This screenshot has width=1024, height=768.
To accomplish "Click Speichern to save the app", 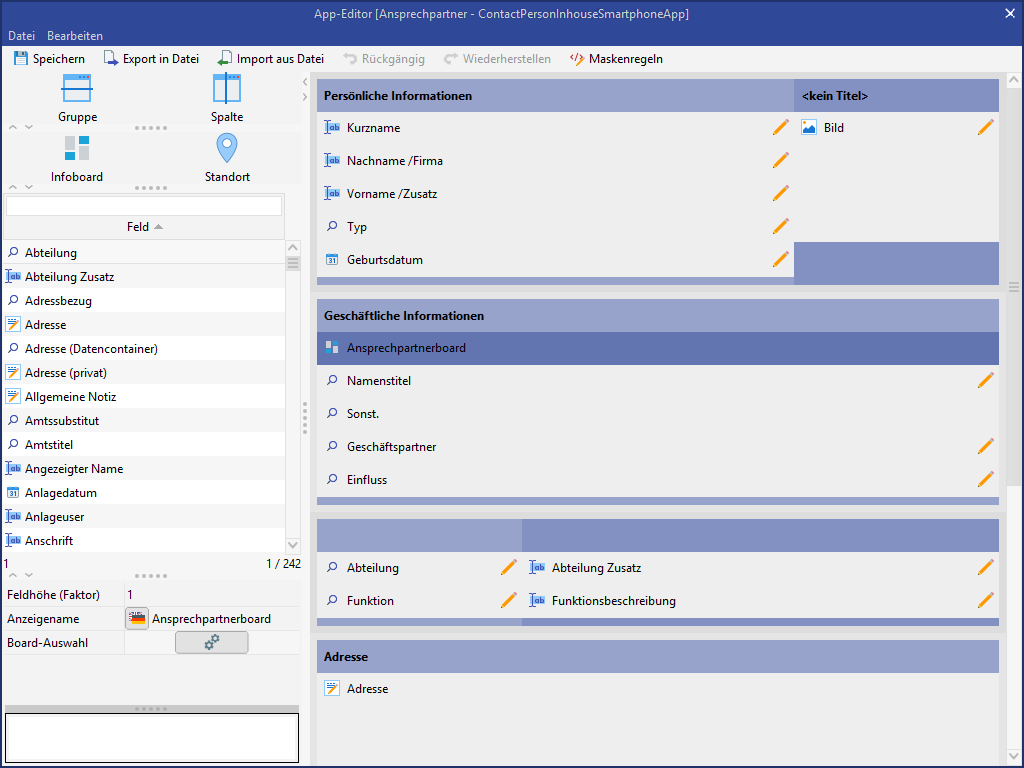I will pos(49,59).
